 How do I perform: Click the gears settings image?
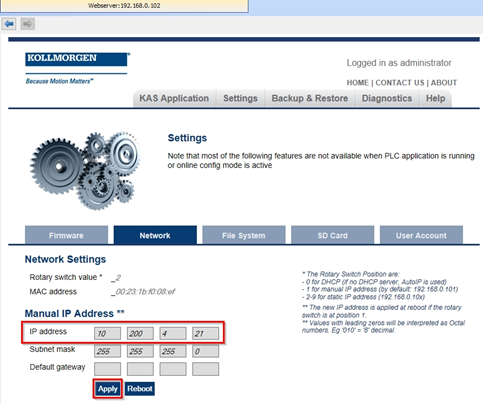pos(85,171)
